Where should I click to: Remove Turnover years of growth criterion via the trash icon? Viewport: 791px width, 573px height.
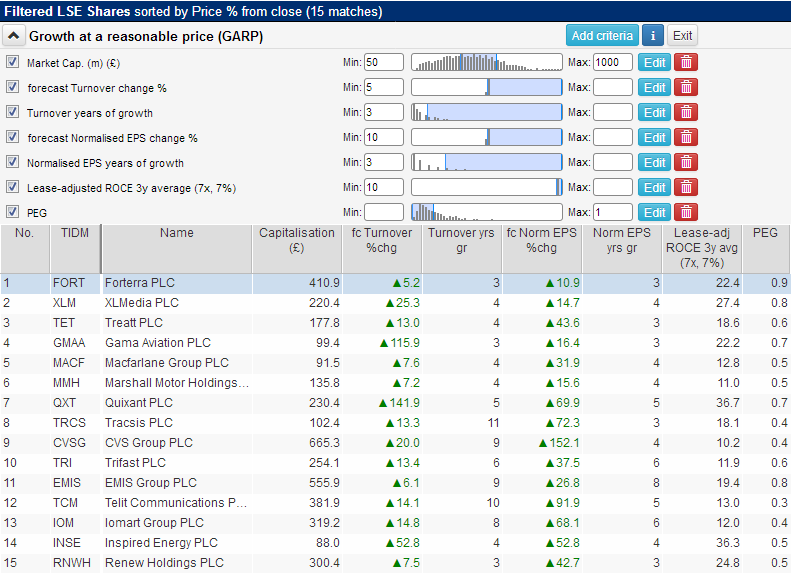pos(686,112)
